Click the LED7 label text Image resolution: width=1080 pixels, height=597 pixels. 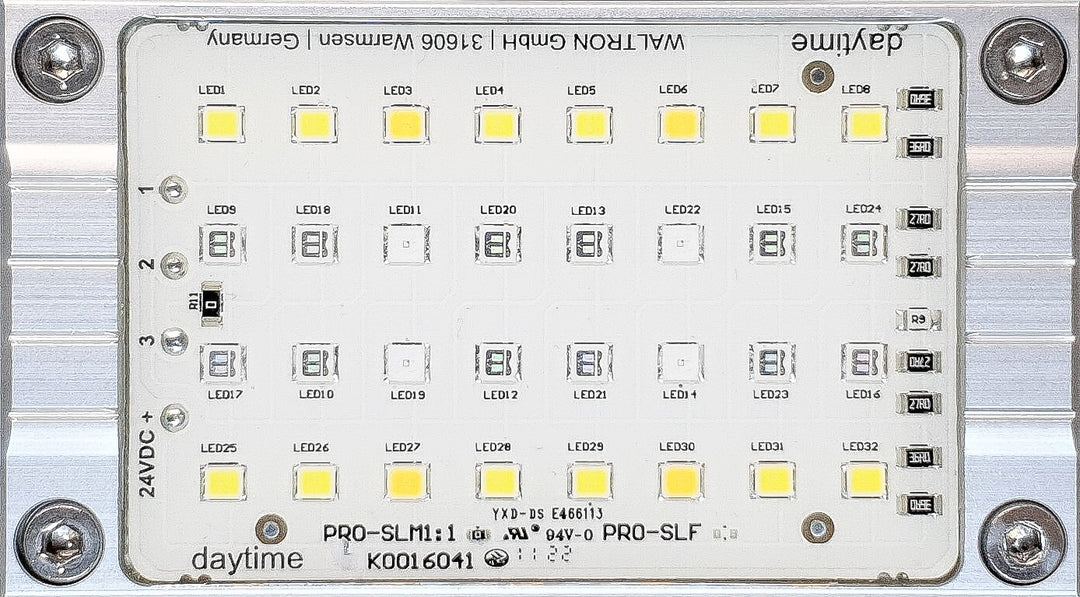tap(765, 89)
